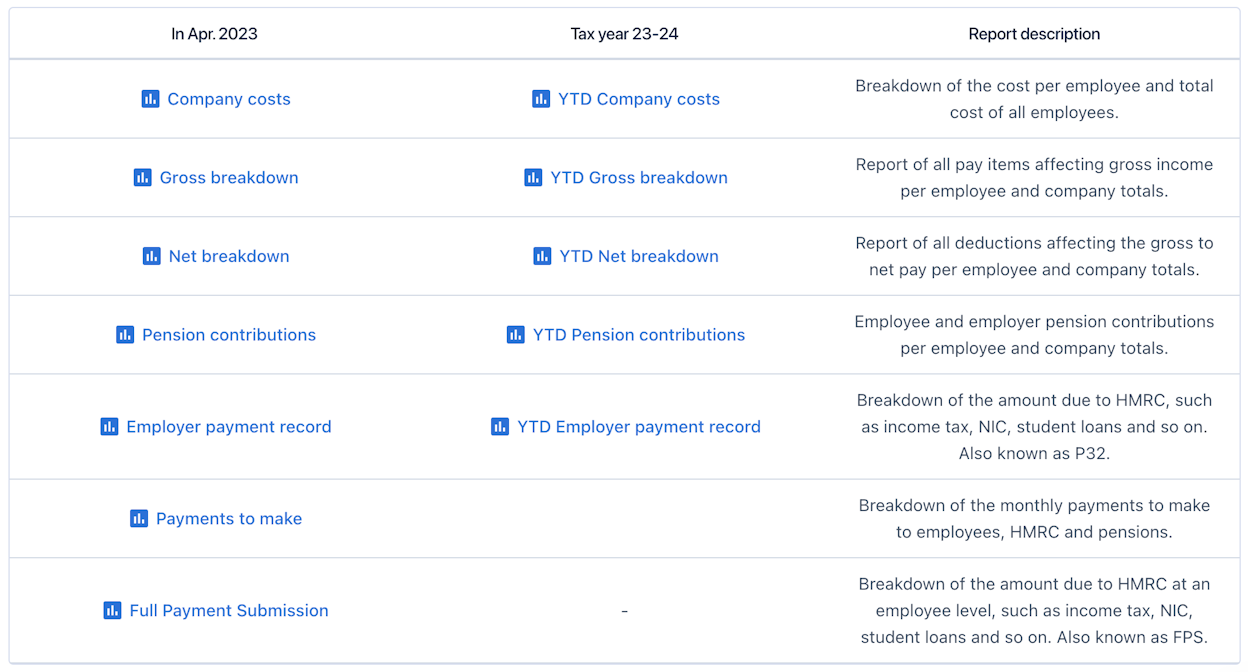The width and height of the screenshot is (1248, 672).
Task: Click the chart icon beside Employer payment record
Action: click(x=109, y=426)
